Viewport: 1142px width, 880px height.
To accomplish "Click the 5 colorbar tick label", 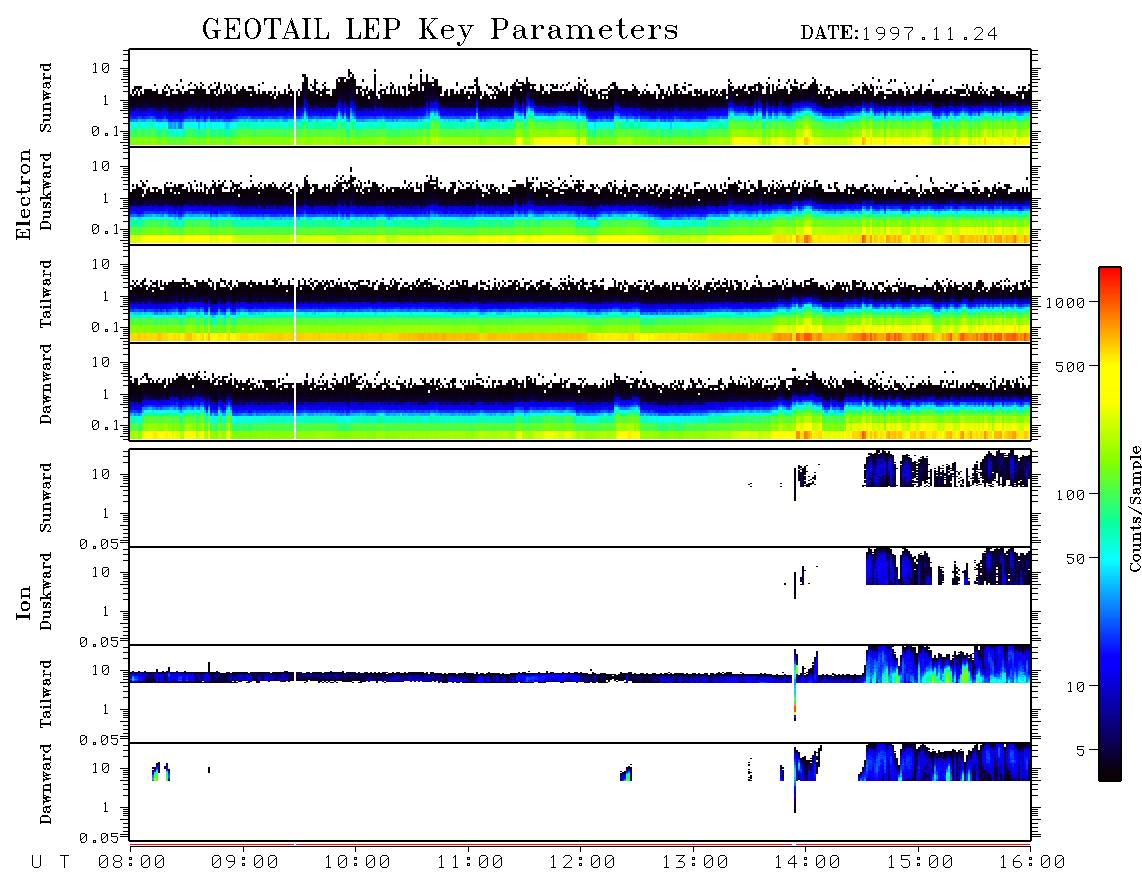I will coord(1080,751).
